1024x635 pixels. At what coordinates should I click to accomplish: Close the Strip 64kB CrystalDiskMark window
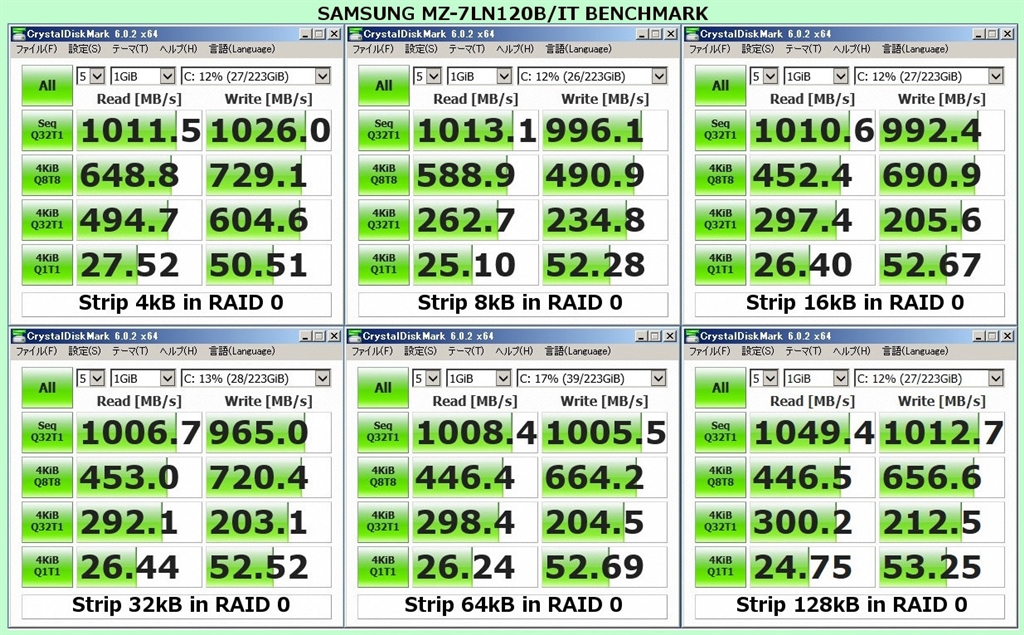[670, 336]
